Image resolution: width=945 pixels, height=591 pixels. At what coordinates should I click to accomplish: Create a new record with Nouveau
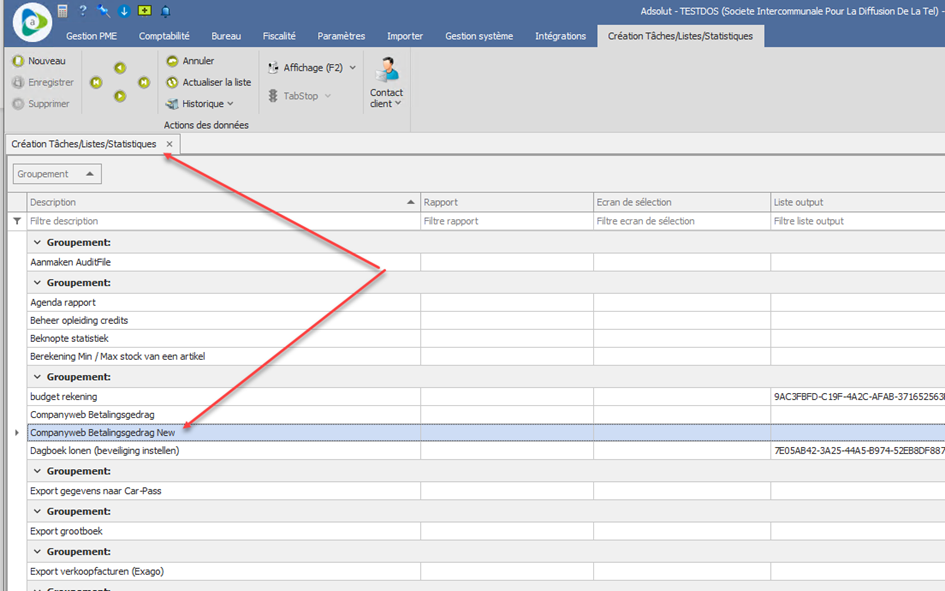click(39, 61)
